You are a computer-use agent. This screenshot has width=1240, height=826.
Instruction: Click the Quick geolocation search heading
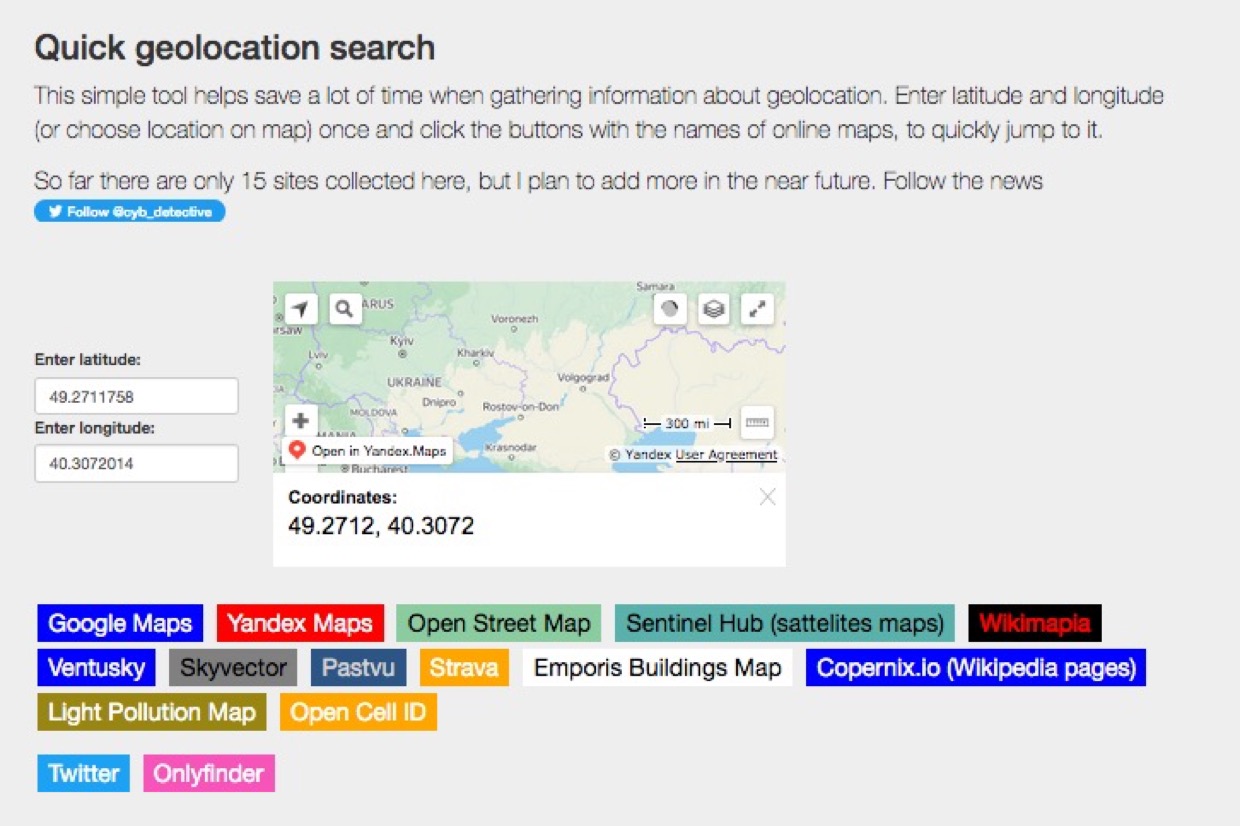(235, 47)
